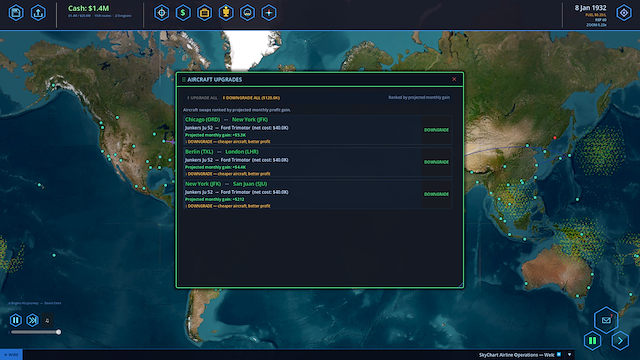Expand the news ticker dropdown arrow

pos(569,355)
